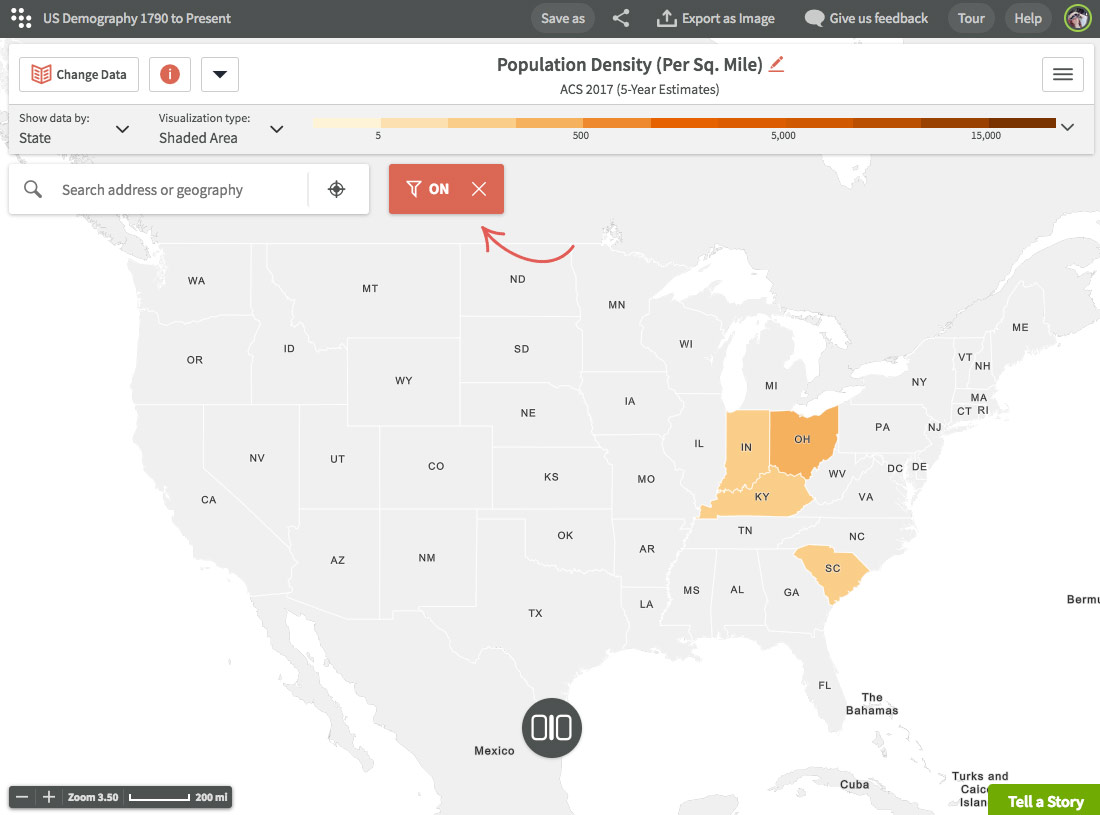
Task: Click the share icon in top bar
Action: pos(621,18)
